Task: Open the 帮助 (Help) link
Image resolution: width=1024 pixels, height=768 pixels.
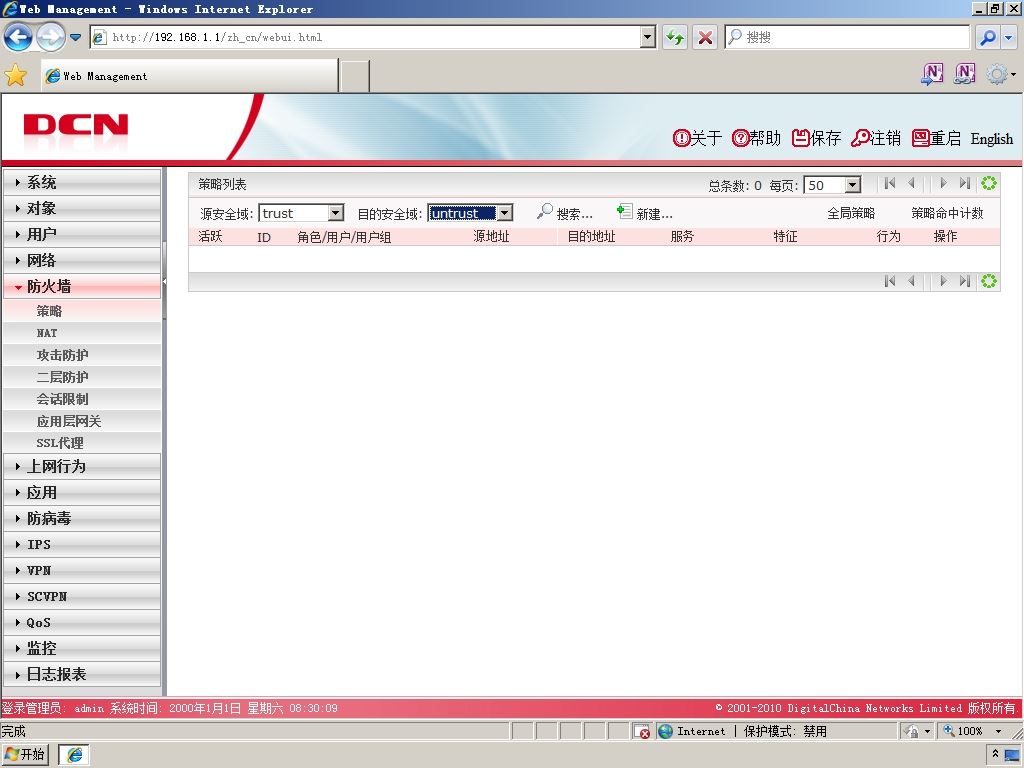Action: point(756,138)
